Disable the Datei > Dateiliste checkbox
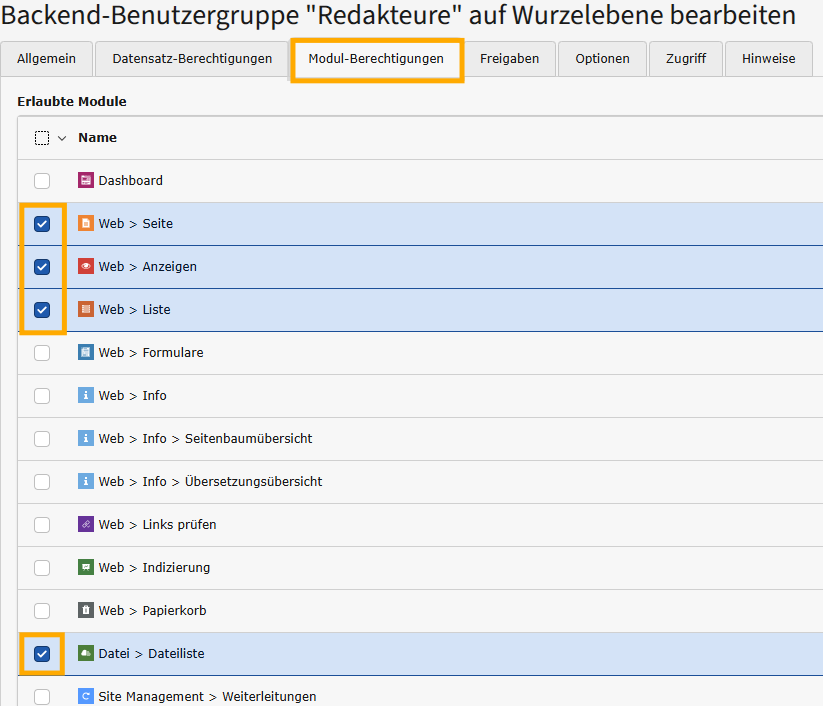Viewport: 823px width, 706px height. [42, 654]
